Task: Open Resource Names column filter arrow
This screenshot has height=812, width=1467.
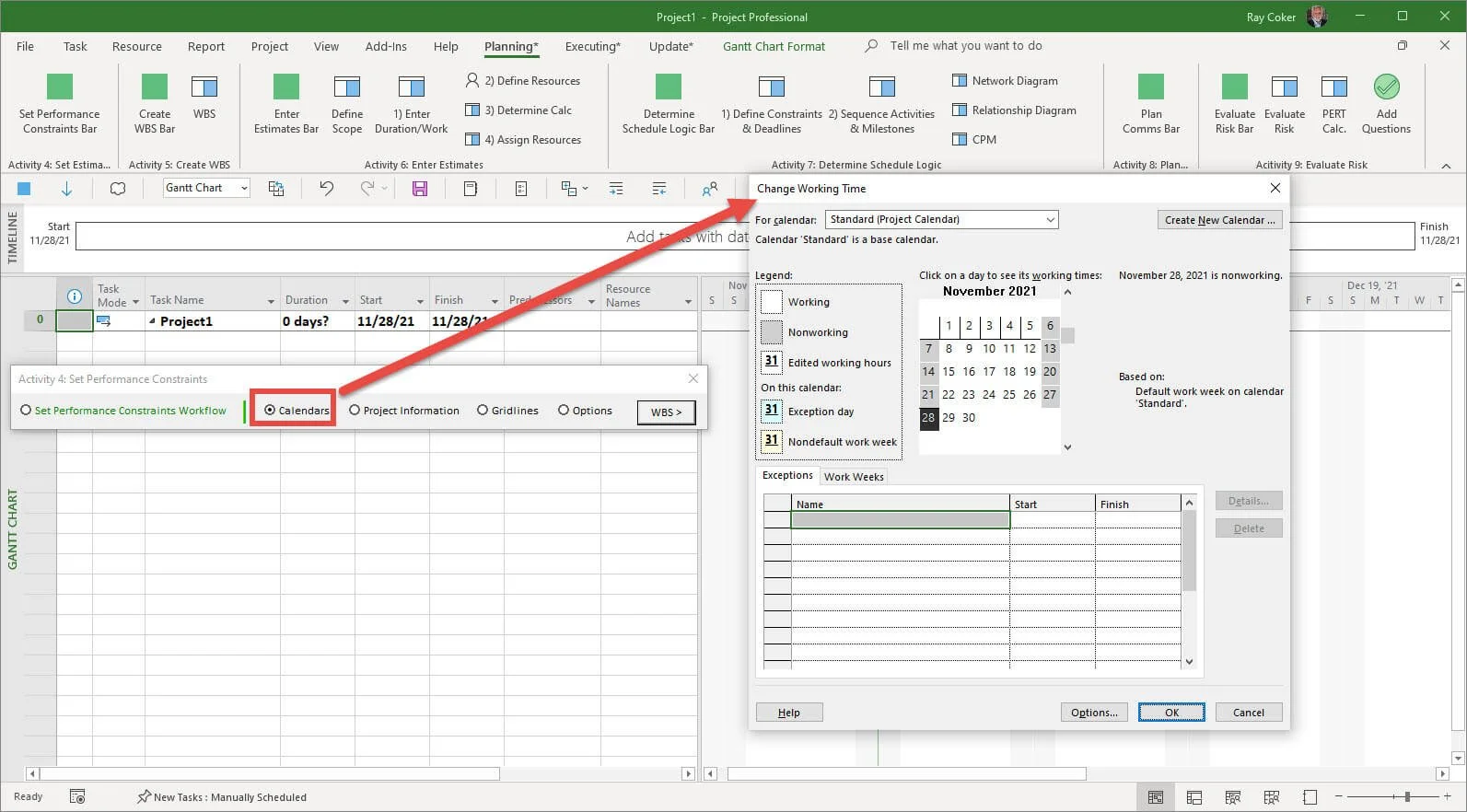Action: pyautogui.click(x=688, y=302)
